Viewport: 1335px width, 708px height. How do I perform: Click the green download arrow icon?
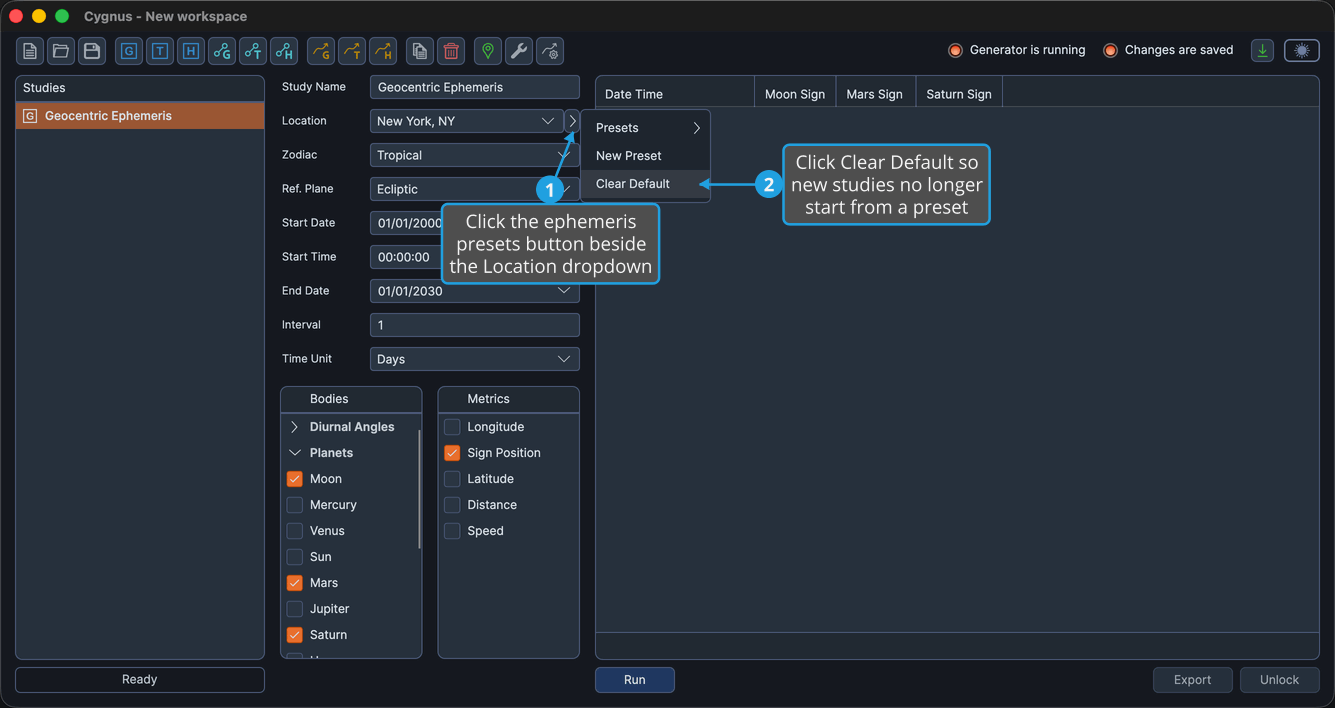pyautogui.click(x=1263, y=50)
